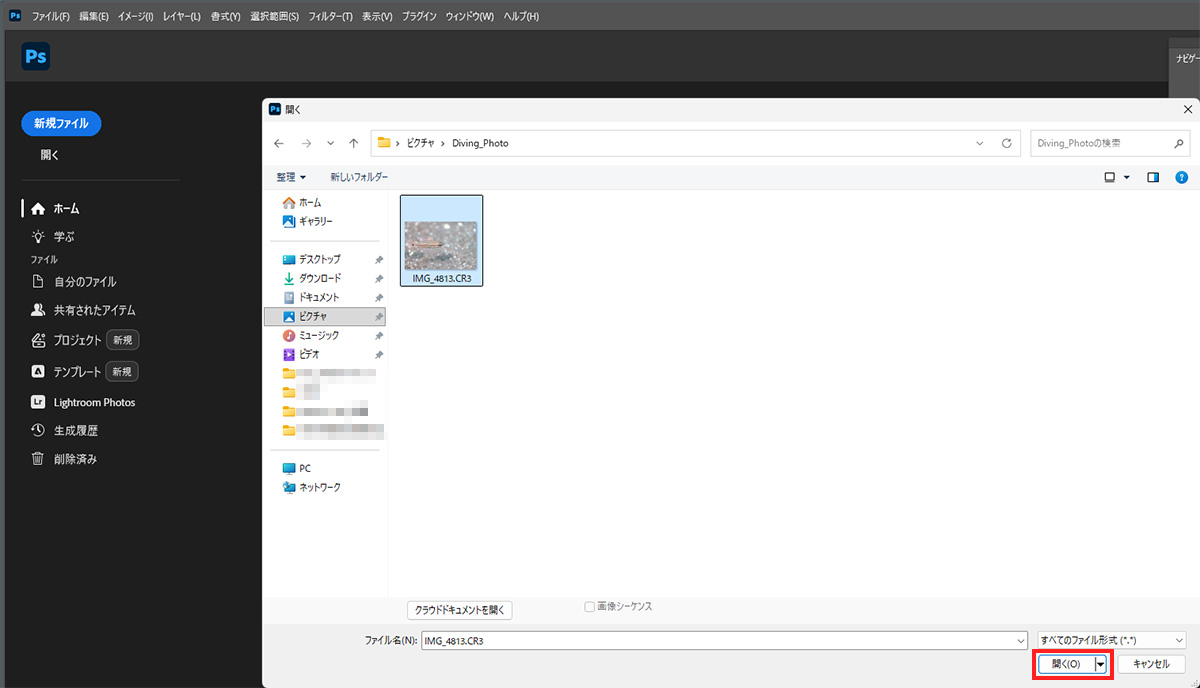Click the Photoshop home logo icon
1200x688 pixels.
pos(35,57)
